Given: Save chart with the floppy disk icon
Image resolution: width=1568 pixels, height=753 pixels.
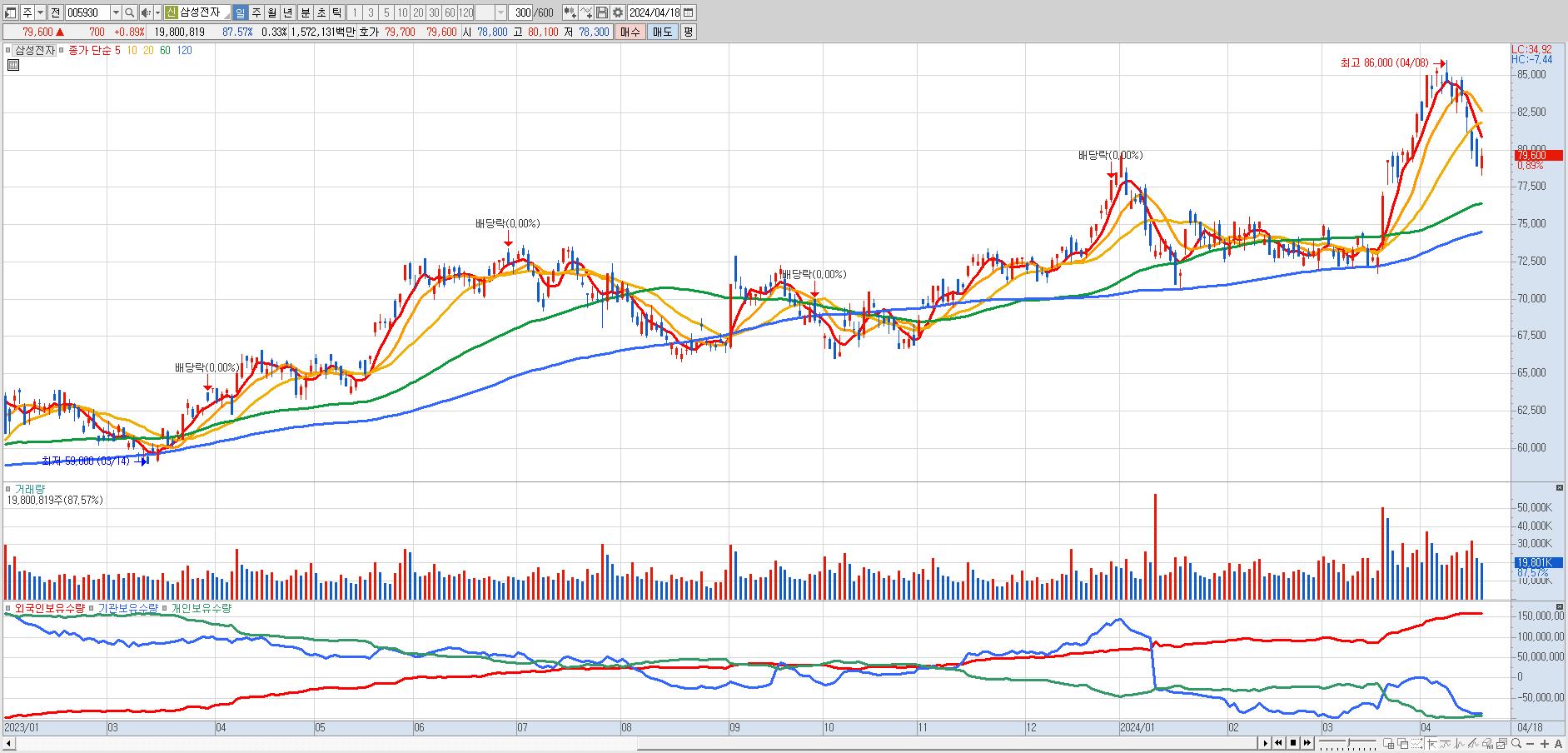Looking at the screenshot, I should 602,12.
